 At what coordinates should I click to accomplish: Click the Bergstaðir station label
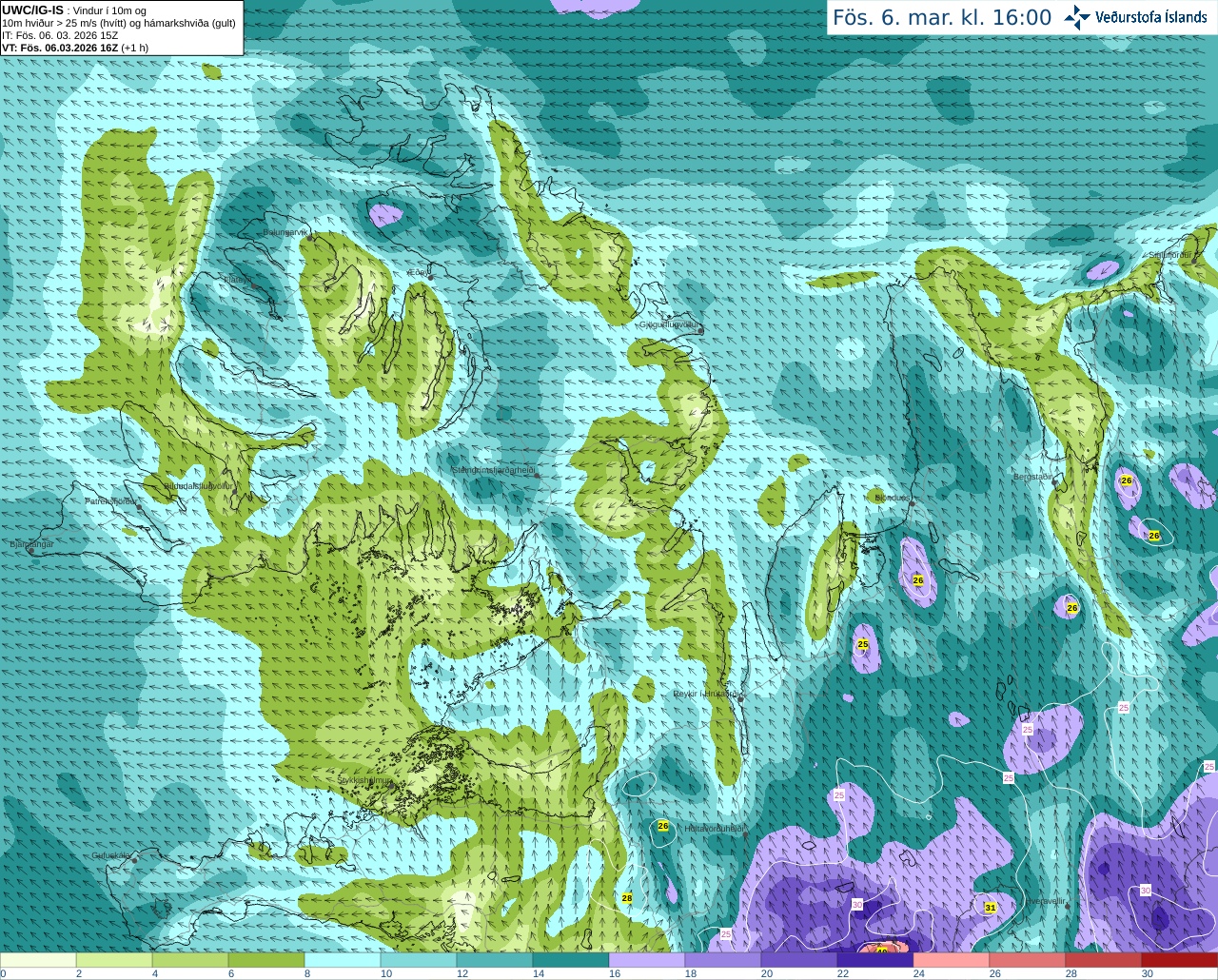coord(1032,476)
